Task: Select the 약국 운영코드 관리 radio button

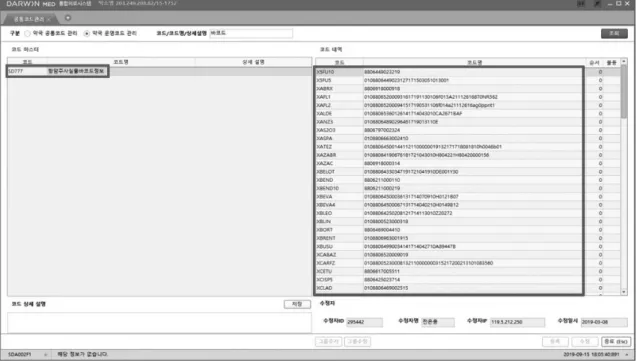Action: click(87, 34)
